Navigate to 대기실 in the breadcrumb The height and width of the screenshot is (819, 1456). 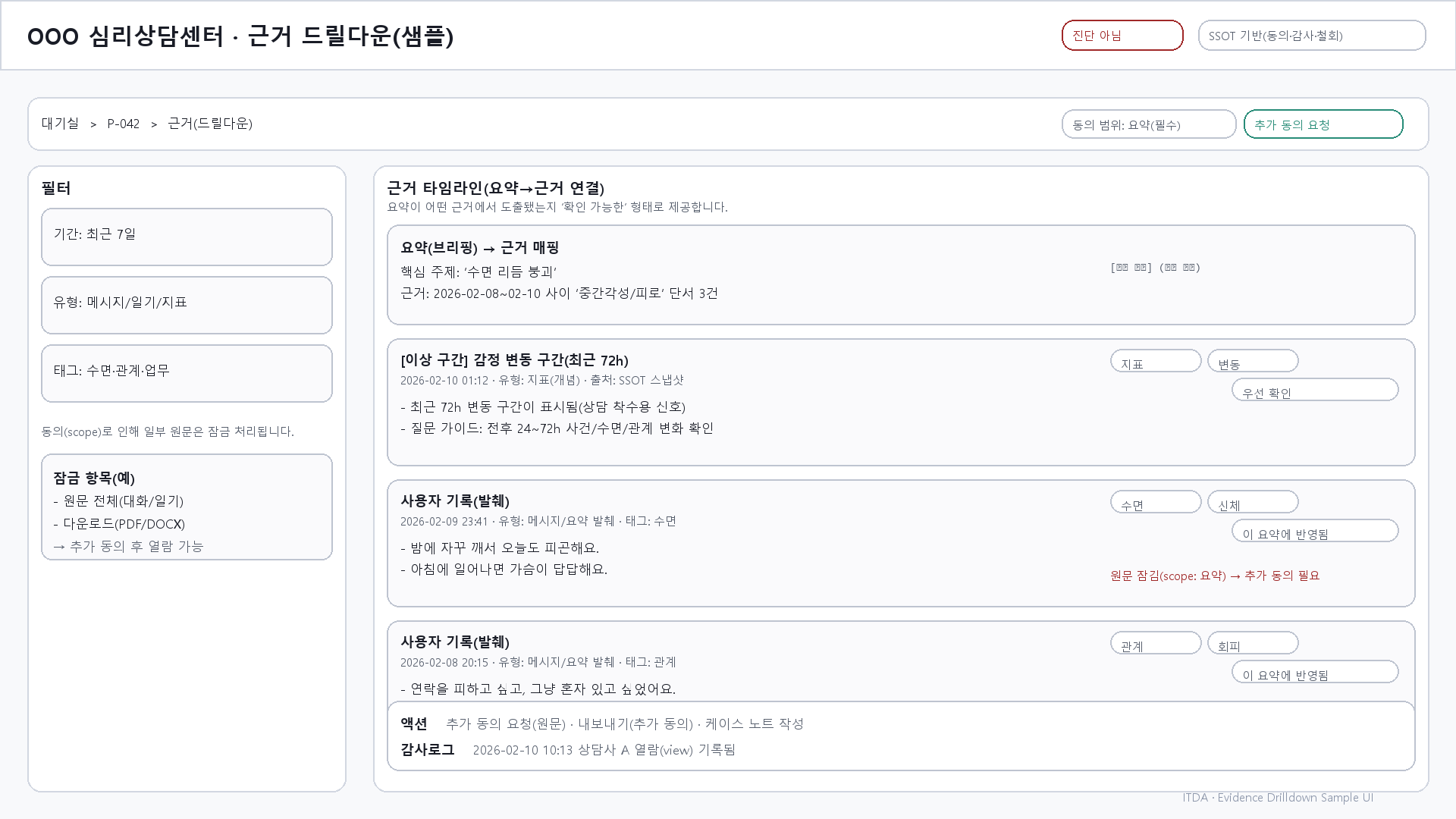coord(59,124)
